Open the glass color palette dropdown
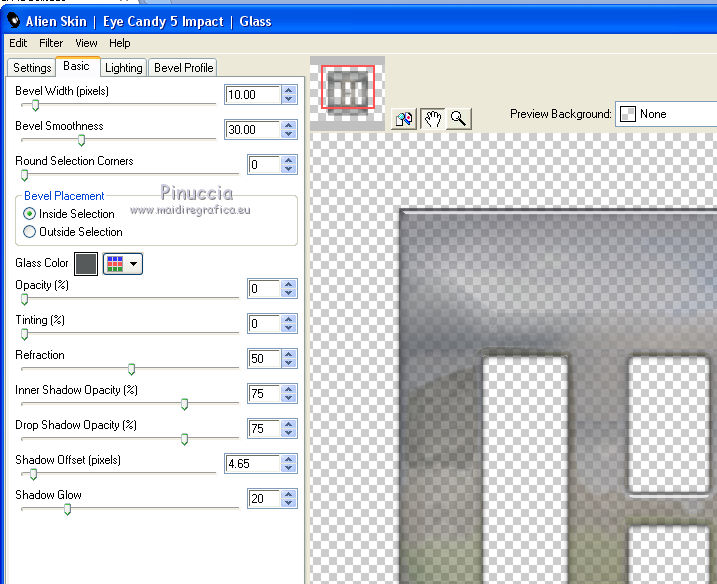Image resolution: width=717 pixels, height=584 pixels. pyautogui.click(x=123, y=264)
